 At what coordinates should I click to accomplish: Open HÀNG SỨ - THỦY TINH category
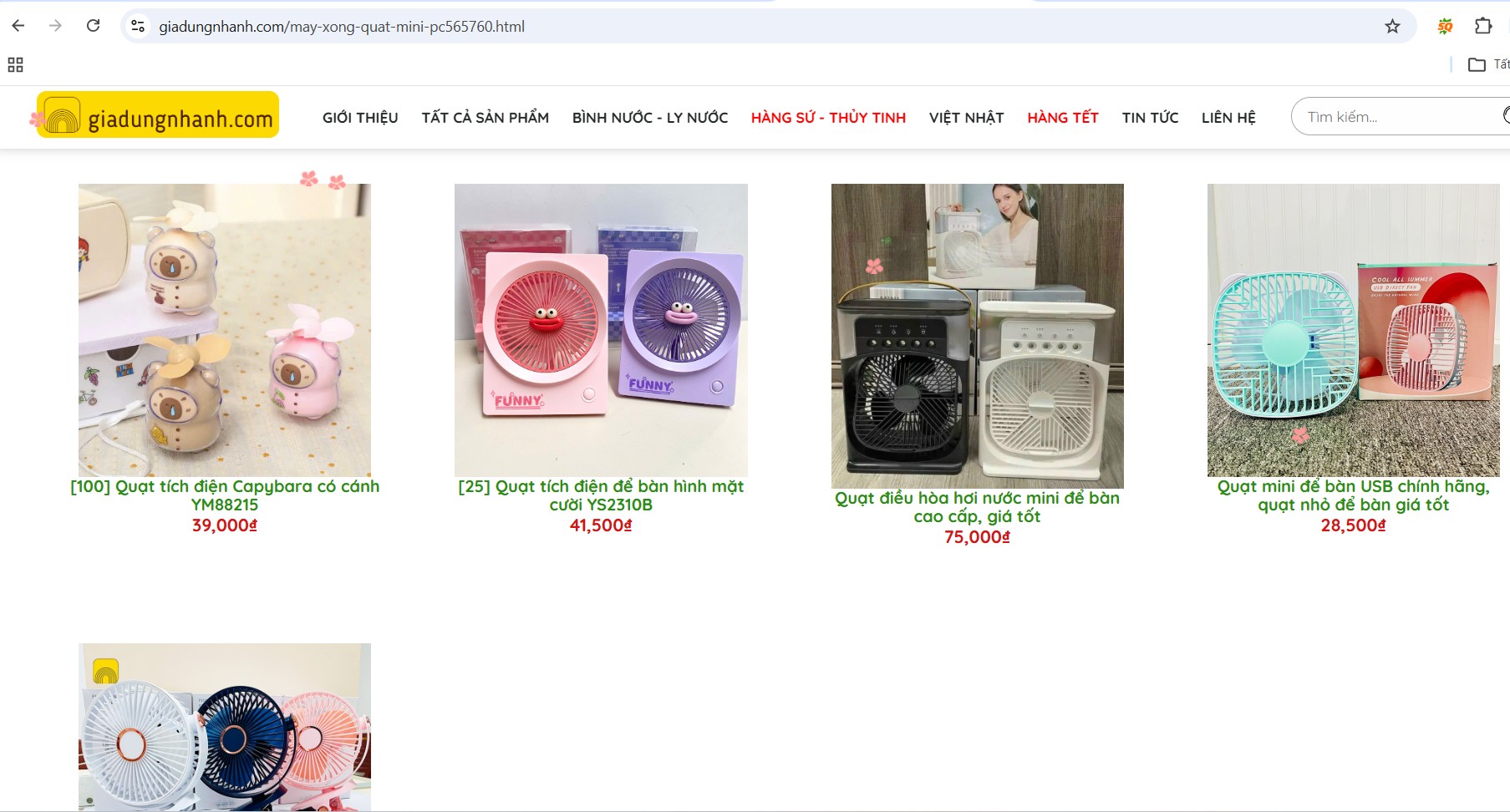[828, 118]
